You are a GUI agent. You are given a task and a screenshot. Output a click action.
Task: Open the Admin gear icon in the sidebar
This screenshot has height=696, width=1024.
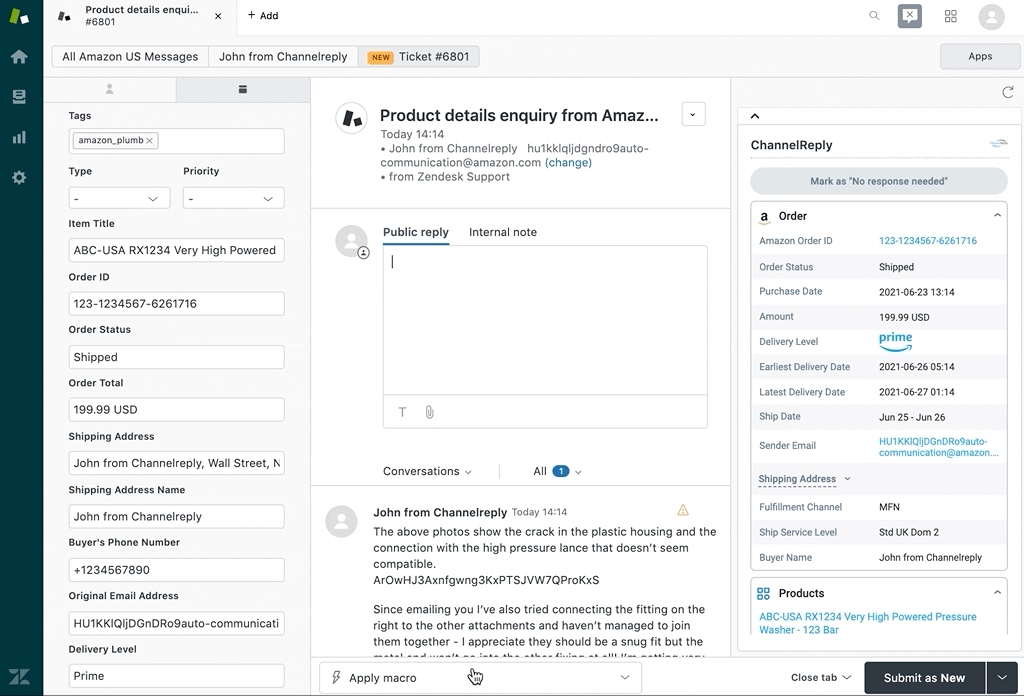click(x=19, y=178)
